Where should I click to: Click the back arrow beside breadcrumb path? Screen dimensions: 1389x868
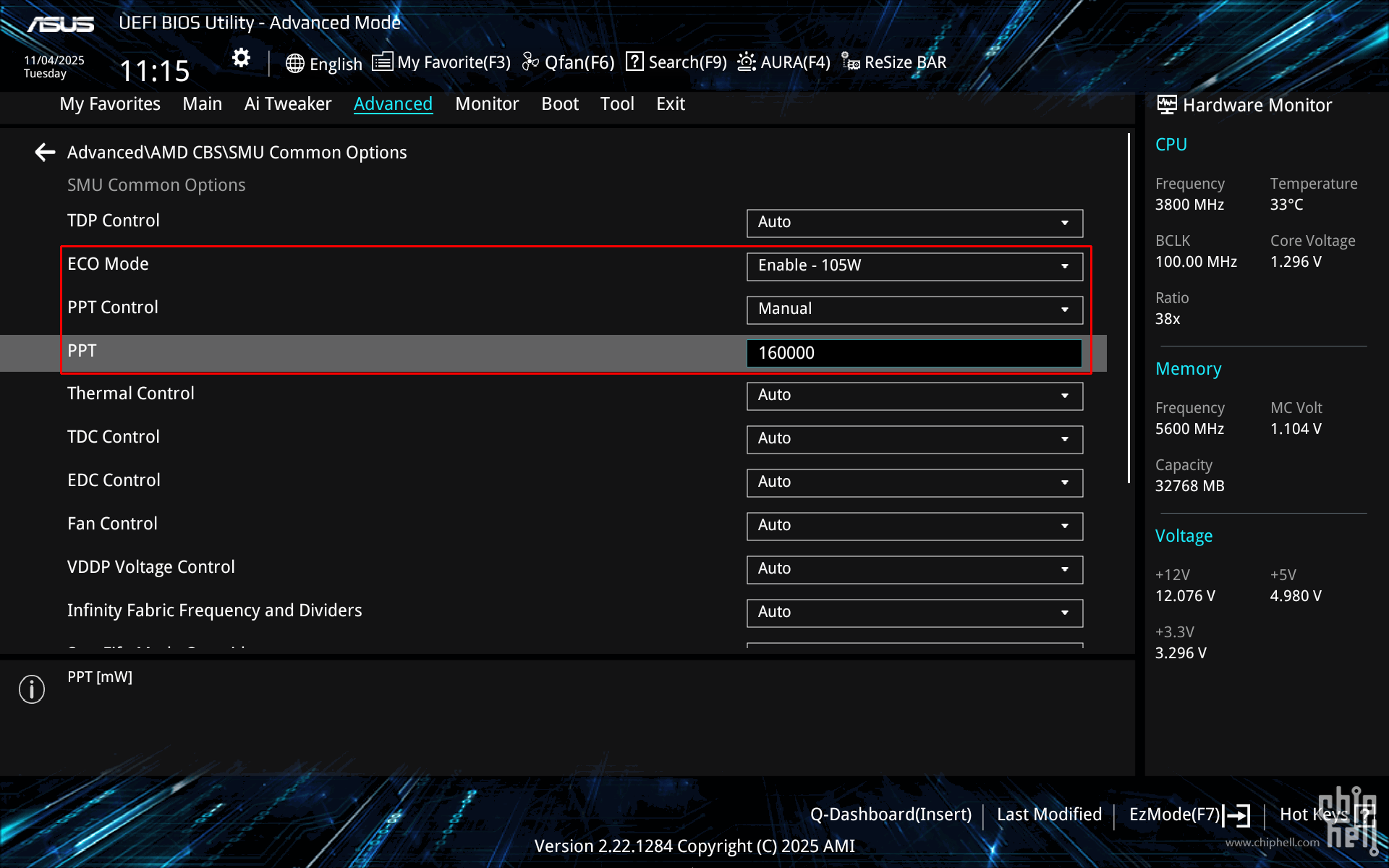(x=45, y=152)
